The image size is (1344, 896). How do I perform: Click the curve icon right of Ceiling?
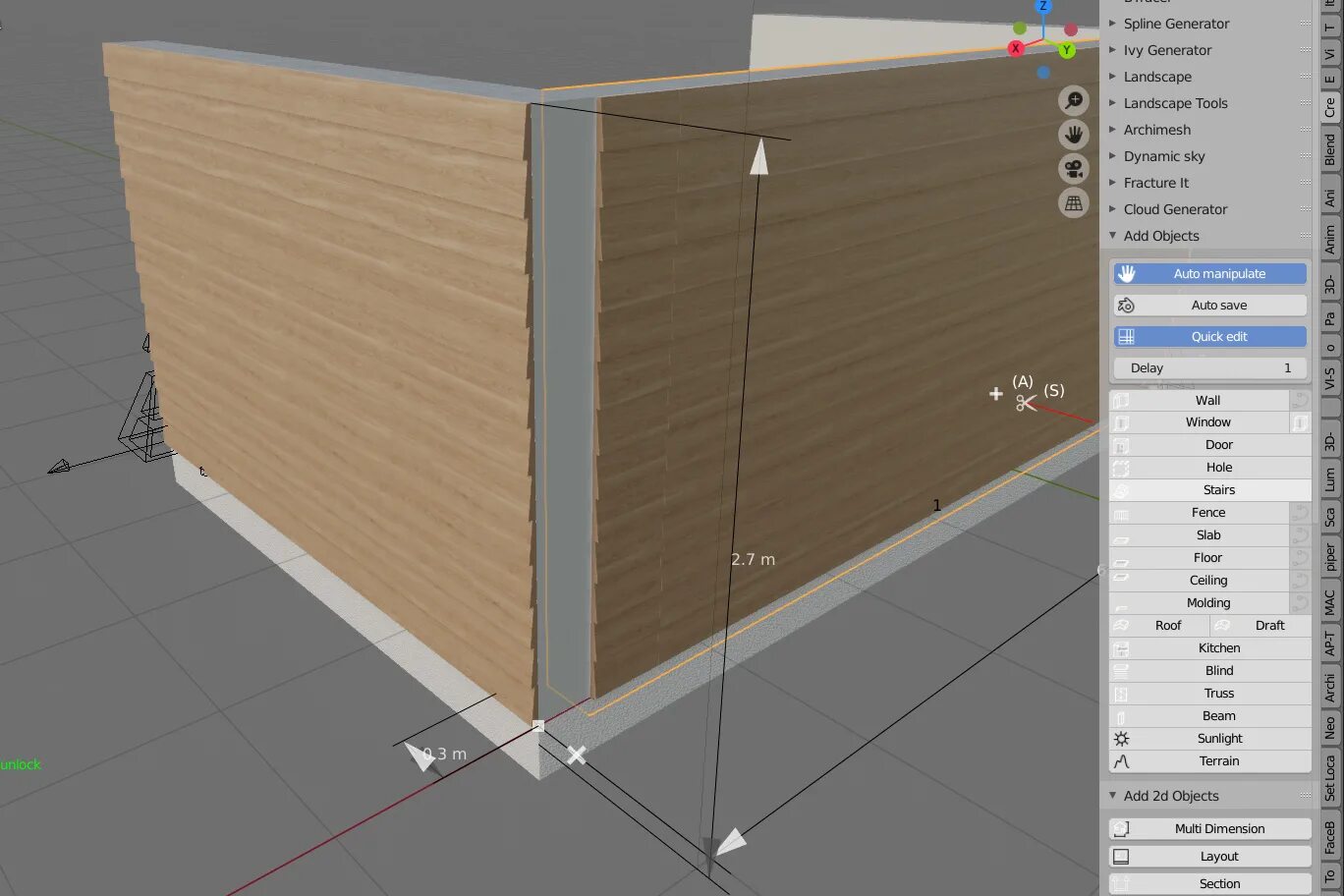click(1300, 581)
